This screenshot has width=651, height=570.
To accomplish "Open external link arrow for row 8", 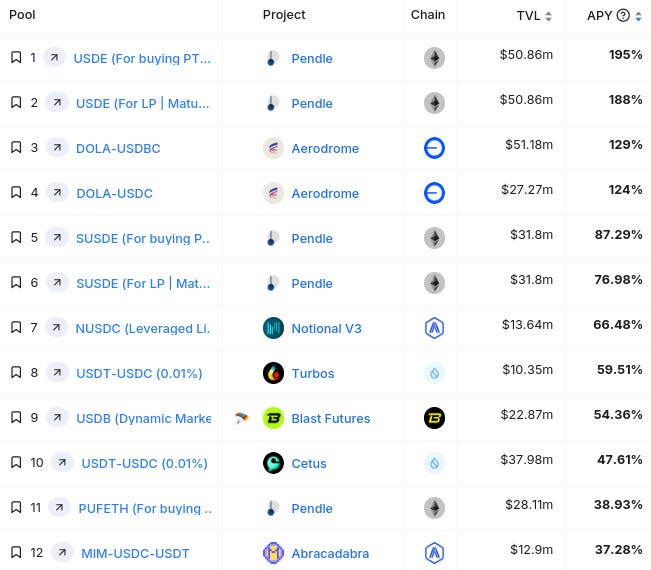I will coord(57,372).
